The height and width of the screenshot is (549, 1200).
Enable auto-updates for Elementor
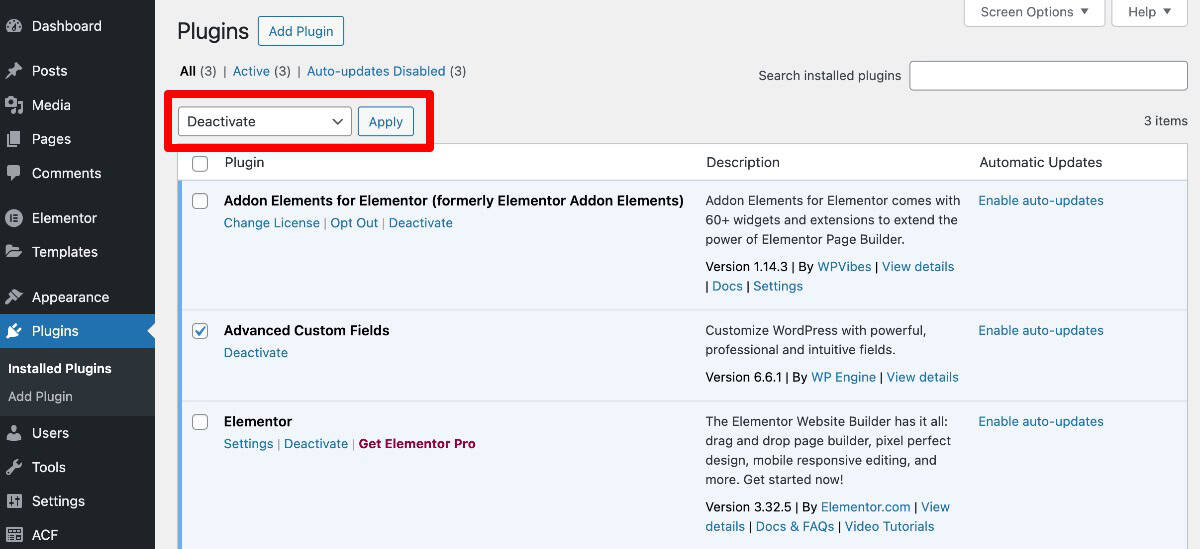[x=1041, y=422]
